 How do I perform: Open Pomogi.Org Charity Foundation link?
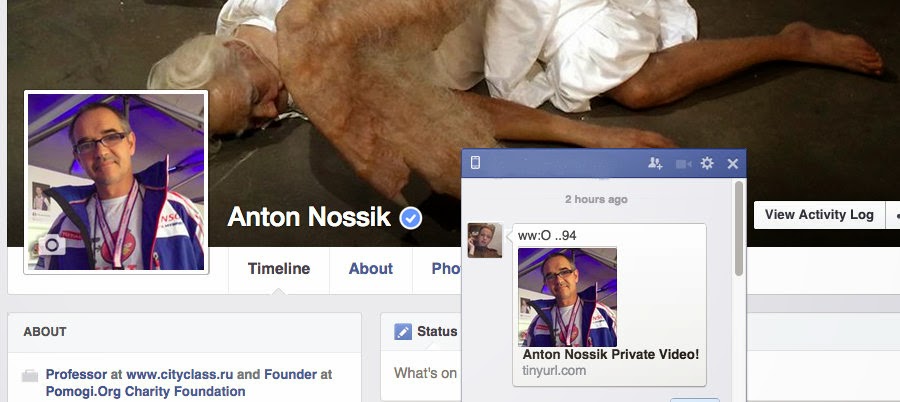(145, 392)
